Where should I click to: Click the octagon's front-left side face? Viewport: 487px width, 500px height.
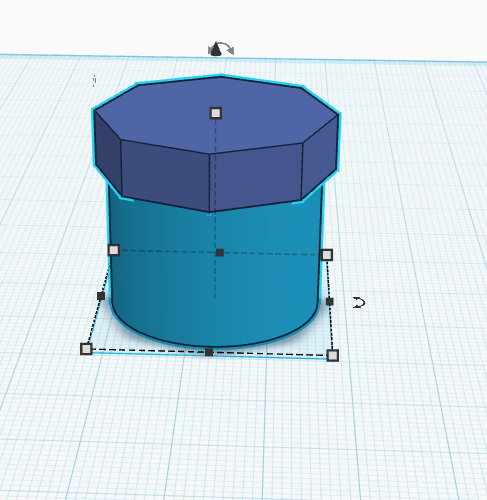point(165,175)
